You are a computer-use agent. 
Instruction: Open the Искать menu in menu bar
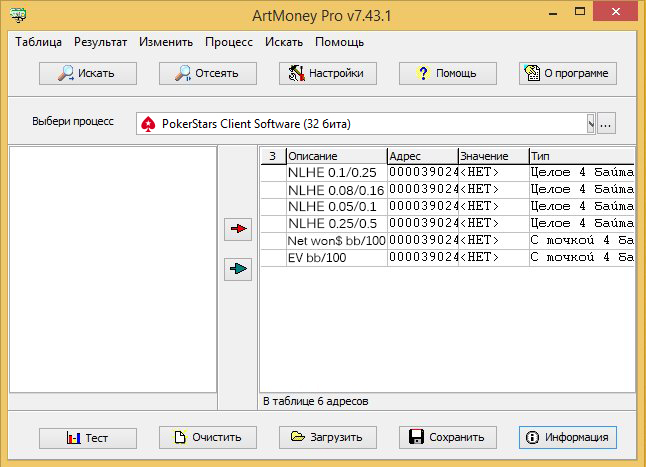coord(283,42)
